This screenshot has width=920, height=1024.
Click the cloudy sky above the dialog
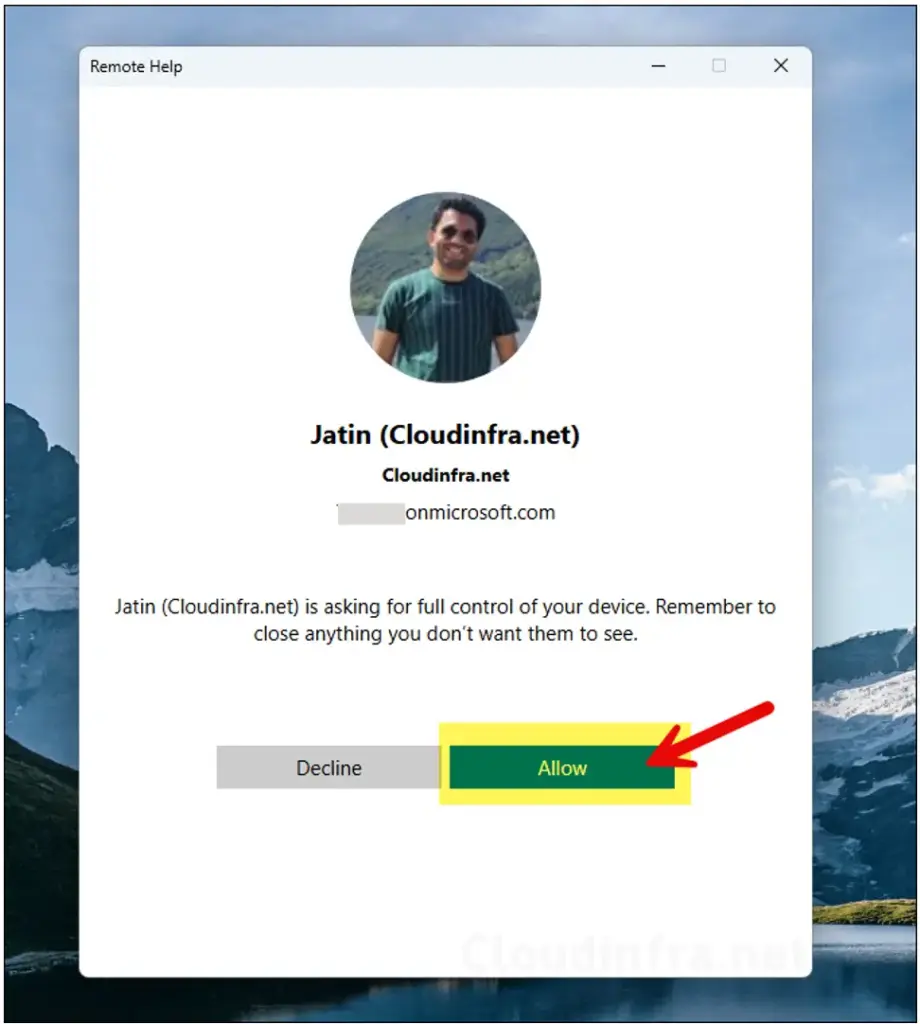pos(457,26)
